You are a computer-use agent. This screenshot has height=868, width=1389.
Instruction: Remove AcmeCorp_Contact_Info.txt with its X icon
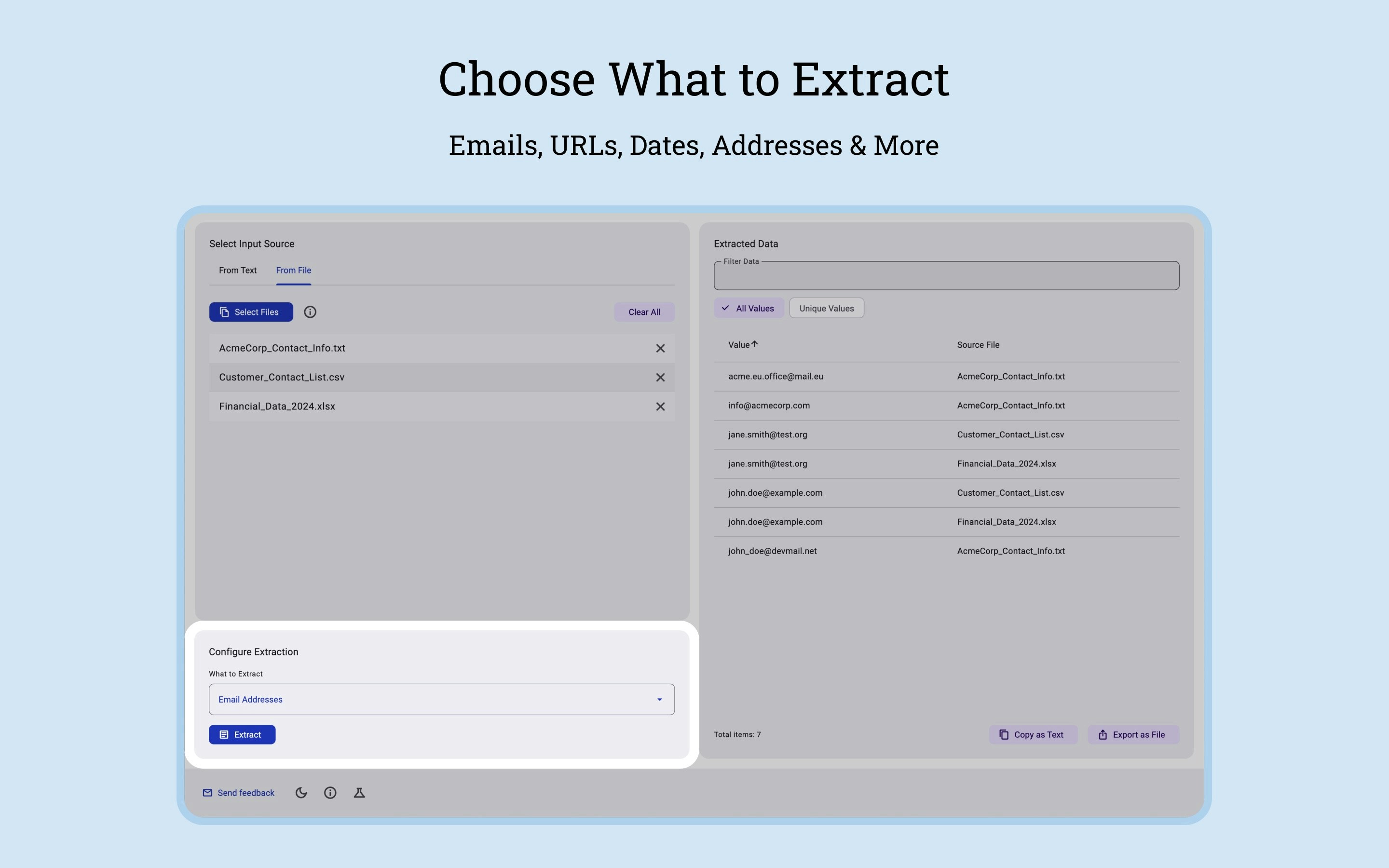660,348
